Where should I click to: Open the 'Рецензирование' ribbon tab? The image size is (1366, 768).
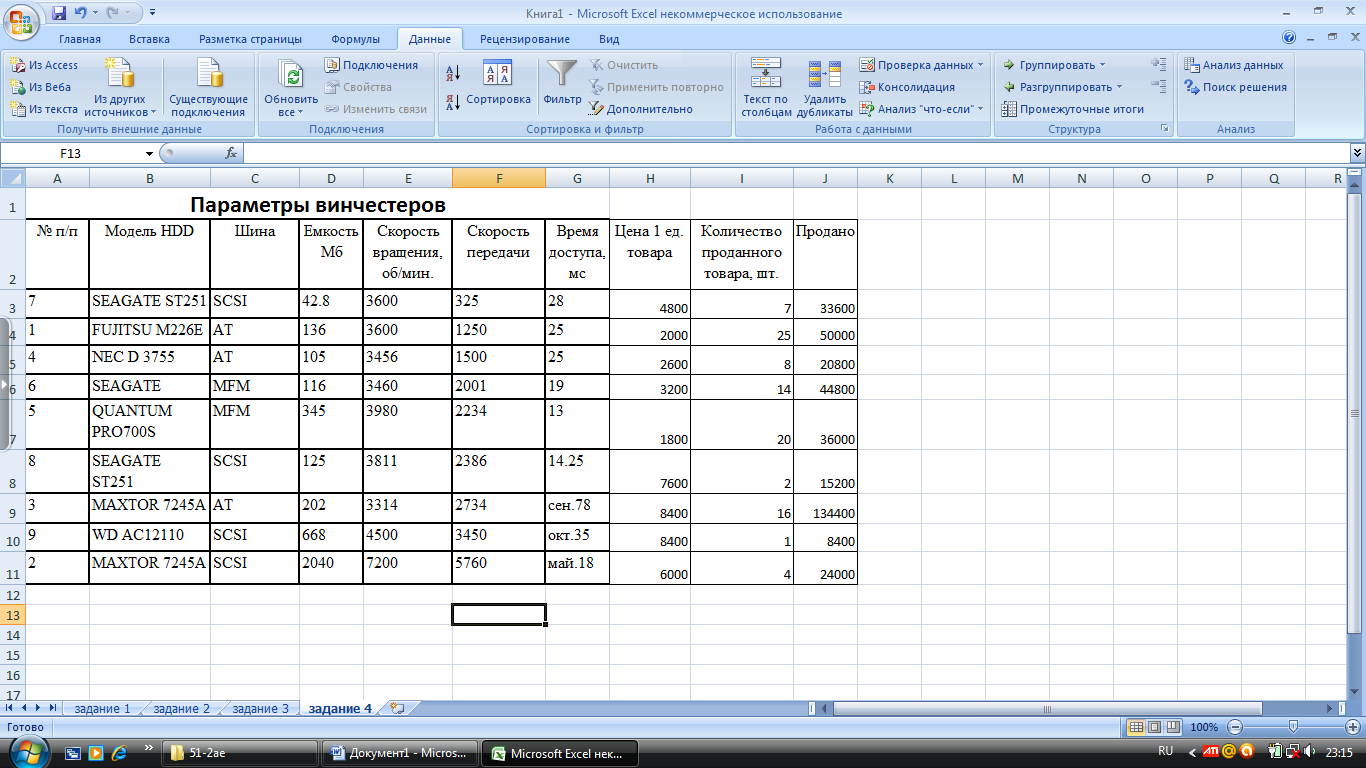[525, 39]
